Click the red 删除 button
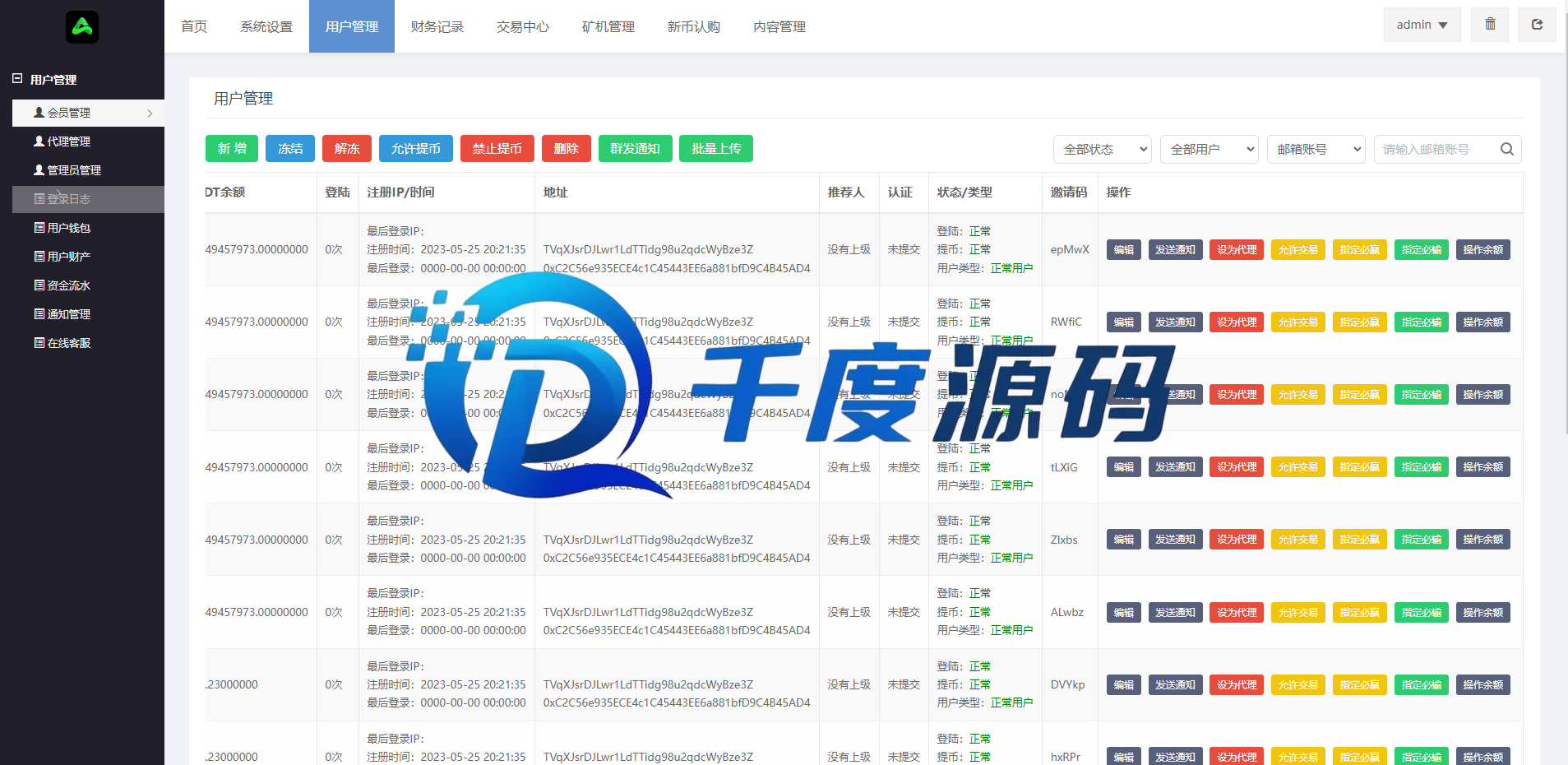 pos(567,149)
